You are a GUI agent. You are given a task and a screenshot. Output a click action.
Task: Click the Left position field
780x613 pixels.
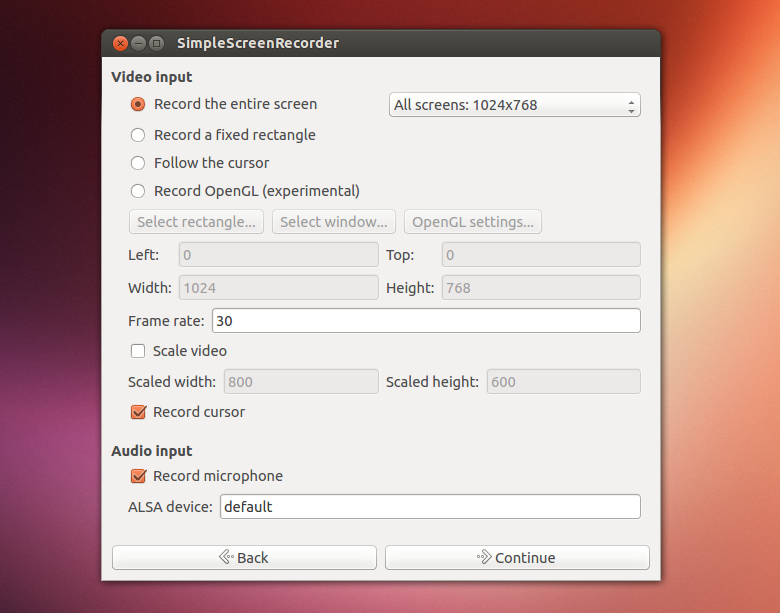pyautogui.click(x=279, y=255)
